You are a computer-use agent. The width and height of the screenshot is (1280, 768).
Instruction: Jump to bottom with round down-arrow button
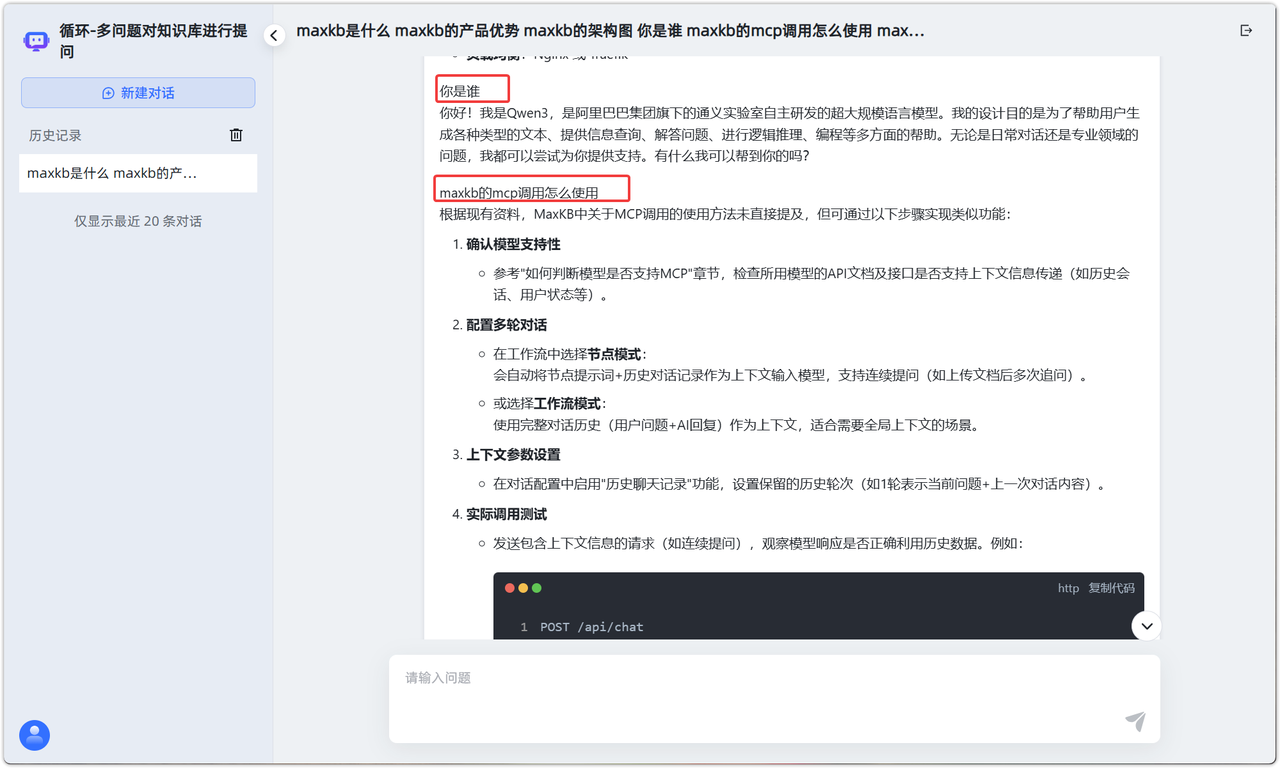tap(1147, 626)
